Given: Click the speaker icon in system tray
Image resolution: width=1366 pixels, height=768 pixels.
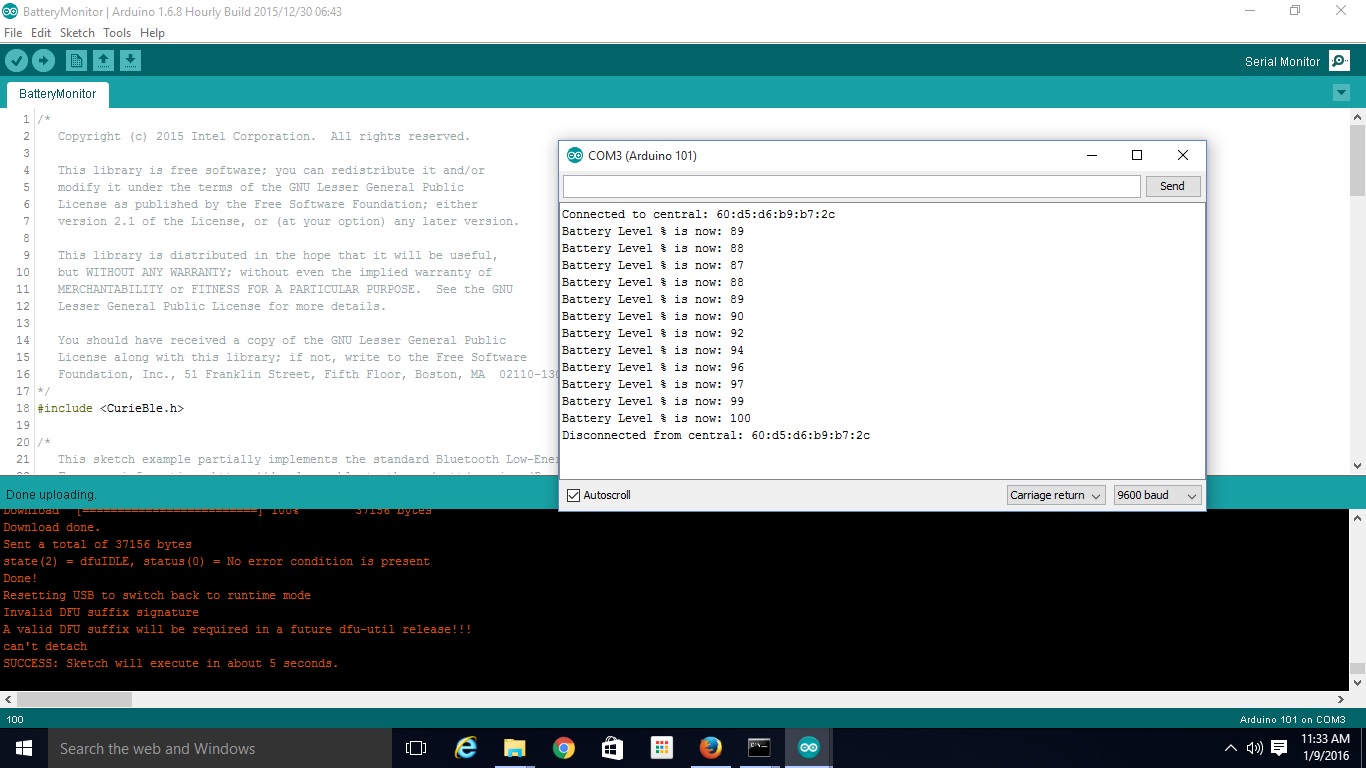Looking at the screenshot, I should point(1253,747).
